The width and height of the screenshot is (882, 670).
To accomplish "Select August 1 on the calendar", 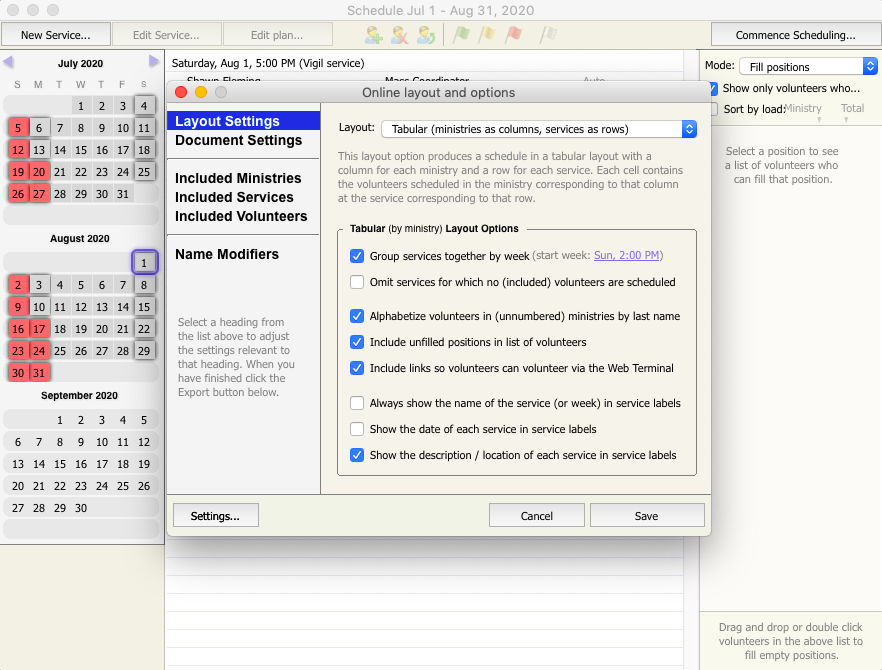I will [x=144, y=263].
